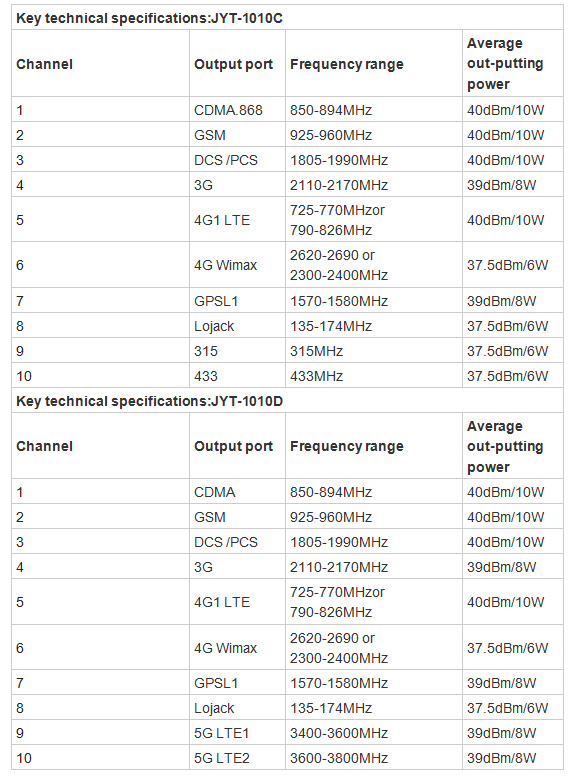Select the CDMA.868 output port cell
570x776 pixels.
(238, 109)
